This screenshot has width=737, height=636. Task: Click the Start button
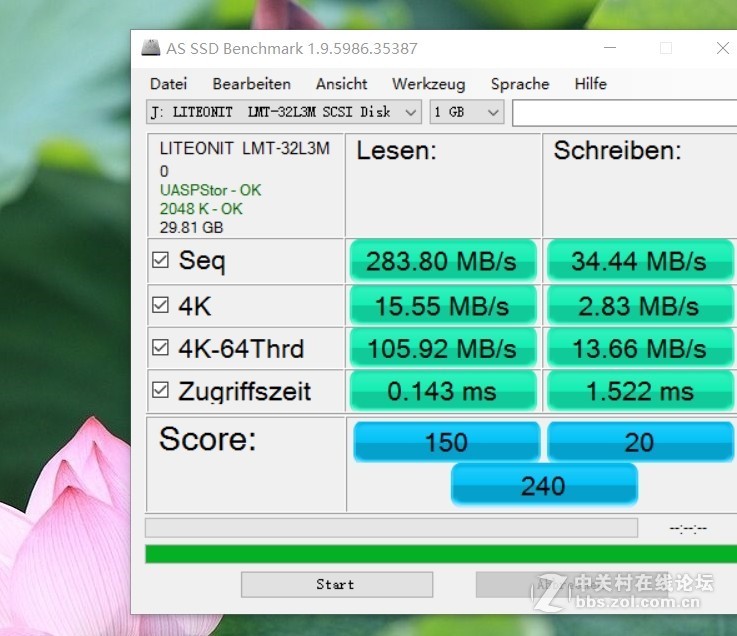click(337, 584)
